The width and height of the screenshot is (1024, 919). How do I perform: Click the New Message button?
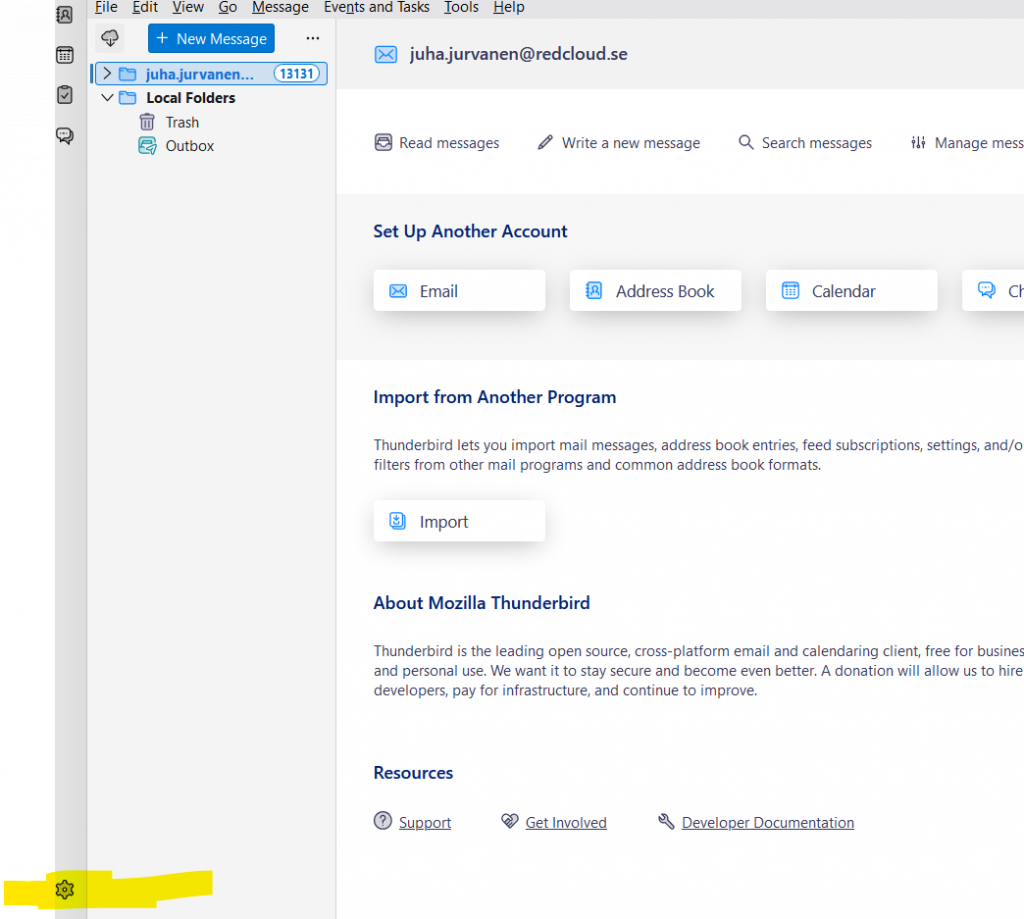[x=210, y=38]
